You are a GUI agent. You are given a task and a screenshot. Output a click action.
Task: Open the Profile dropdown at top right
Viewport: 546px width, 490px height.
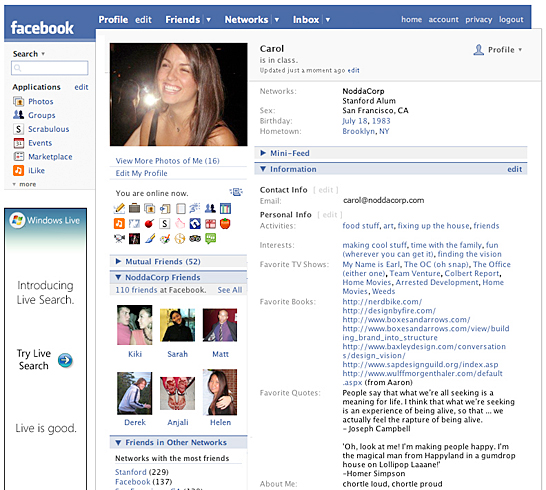498,50
